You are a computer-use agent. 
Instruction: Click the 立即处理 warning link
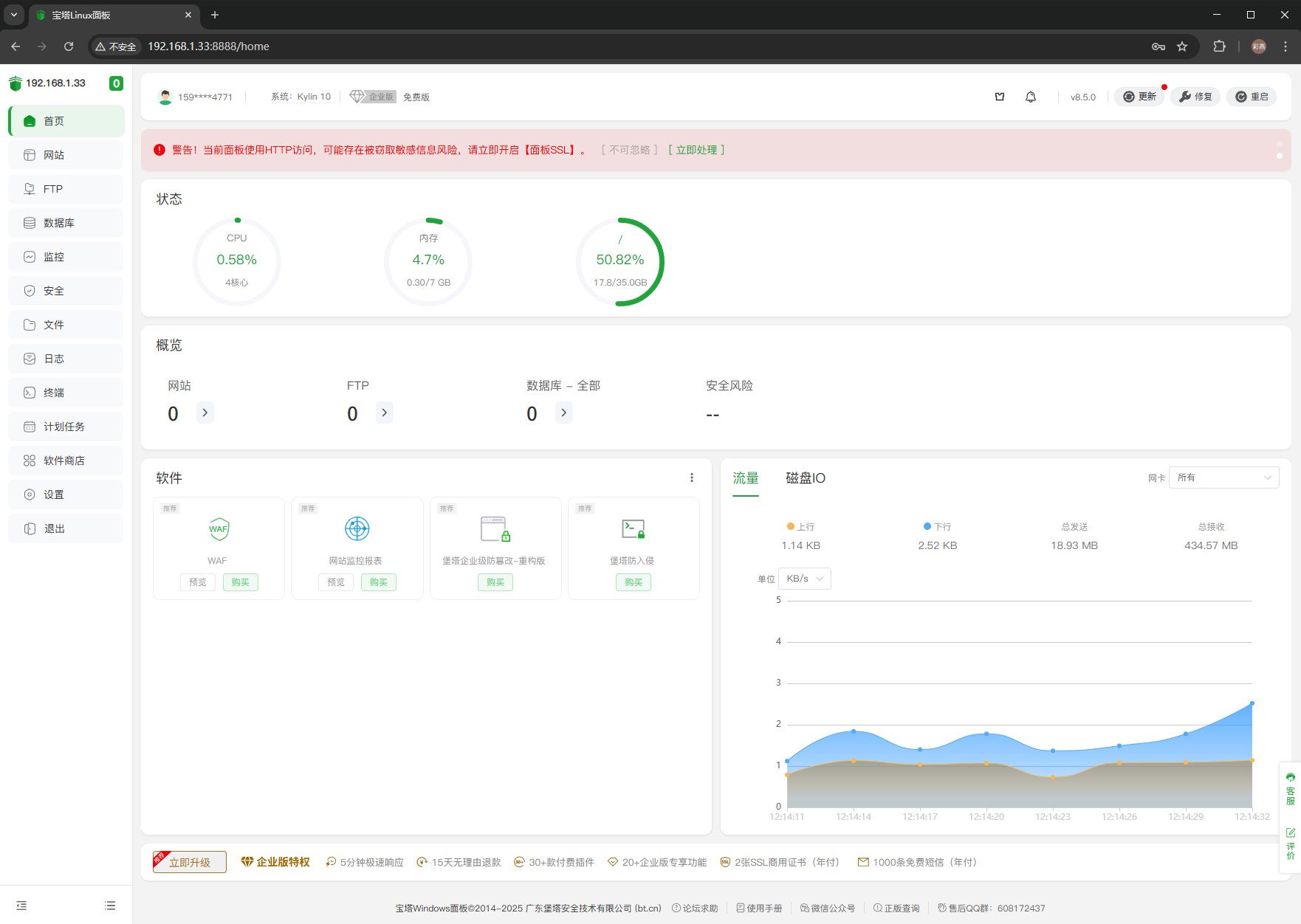(696, 150)
